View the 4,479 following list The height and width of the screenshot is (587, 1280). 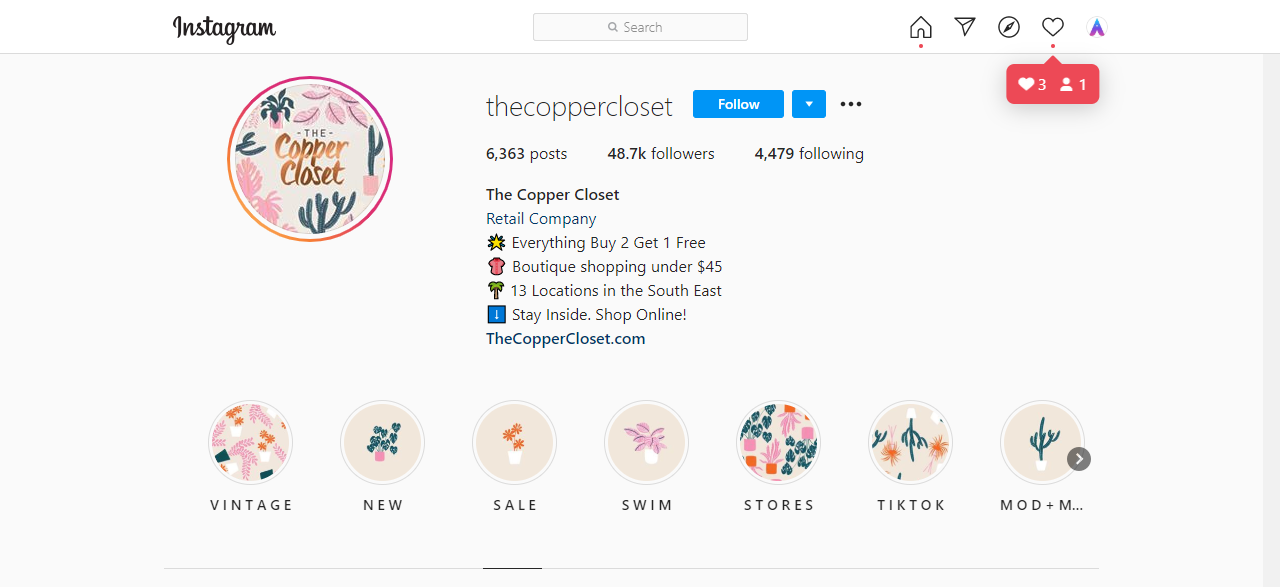coord(809,153)
